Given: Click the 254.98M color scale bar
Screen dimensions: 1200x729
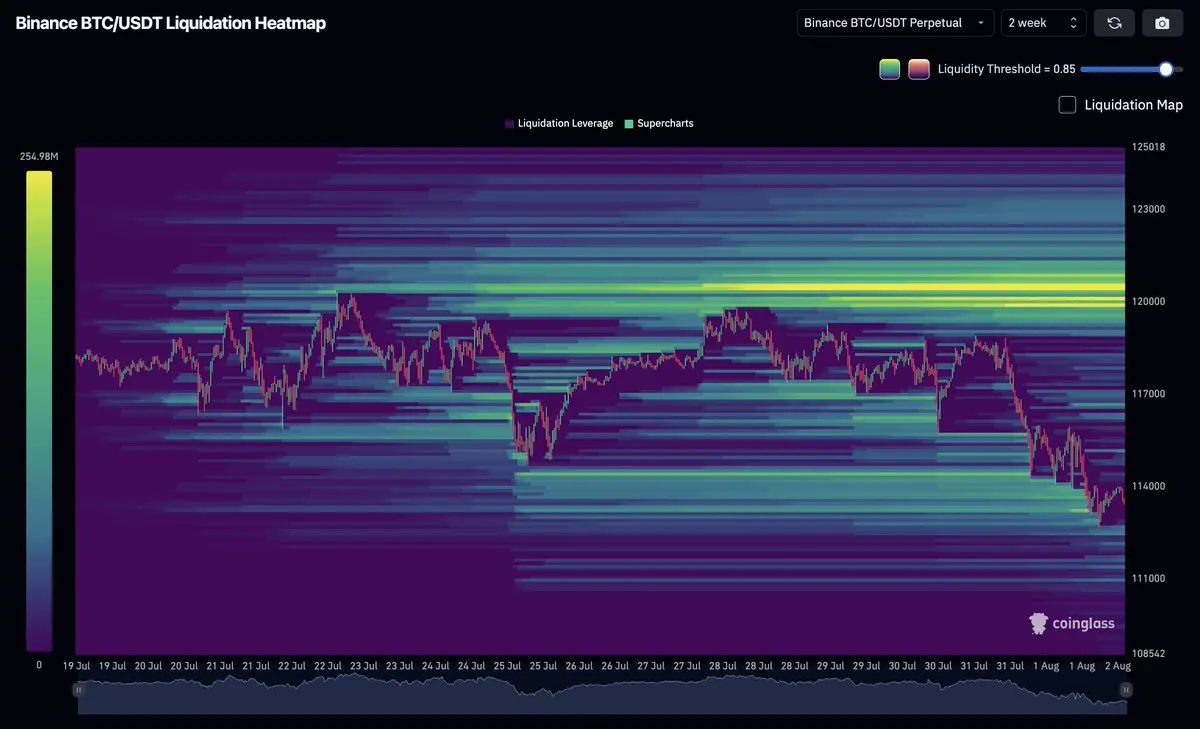Looking at the screenshot, I should point(39,411).
